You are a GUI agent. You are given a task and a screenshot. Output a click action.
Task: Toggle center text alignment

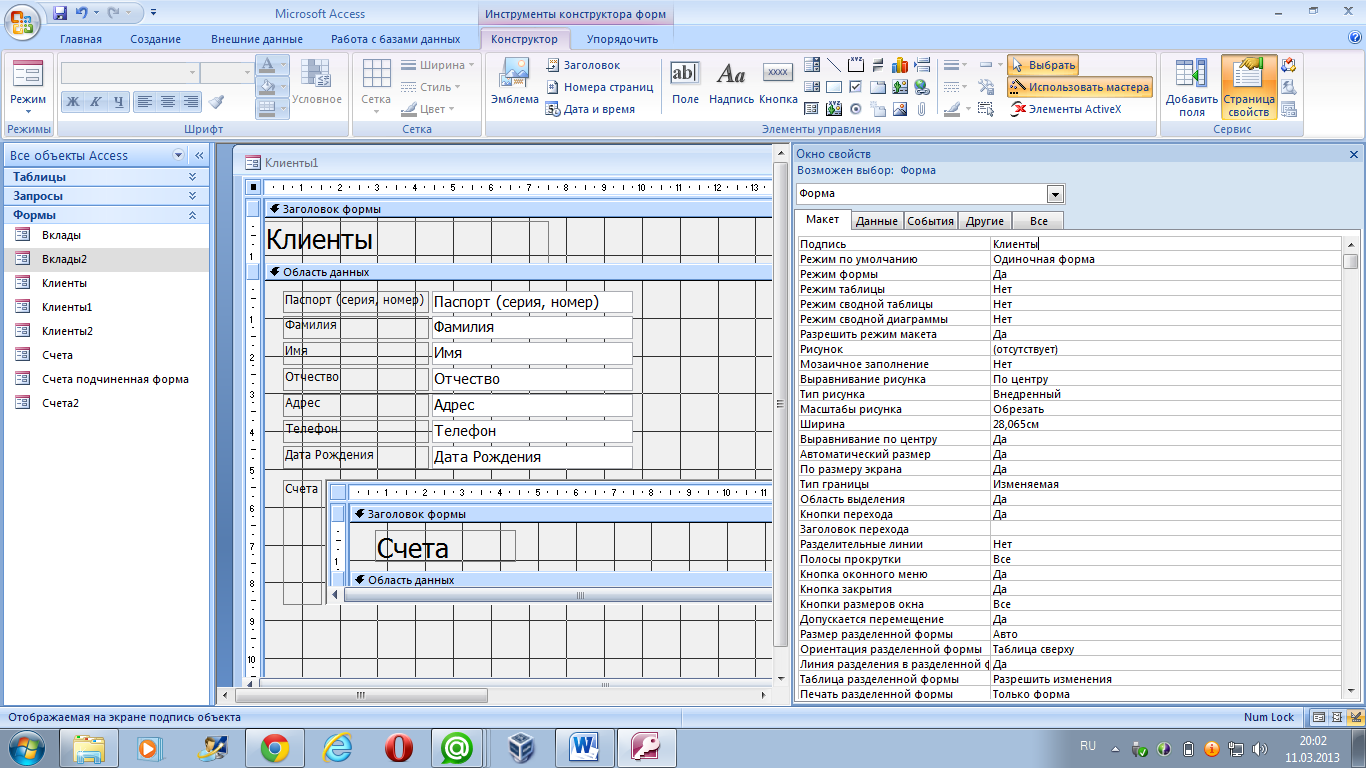168,102
